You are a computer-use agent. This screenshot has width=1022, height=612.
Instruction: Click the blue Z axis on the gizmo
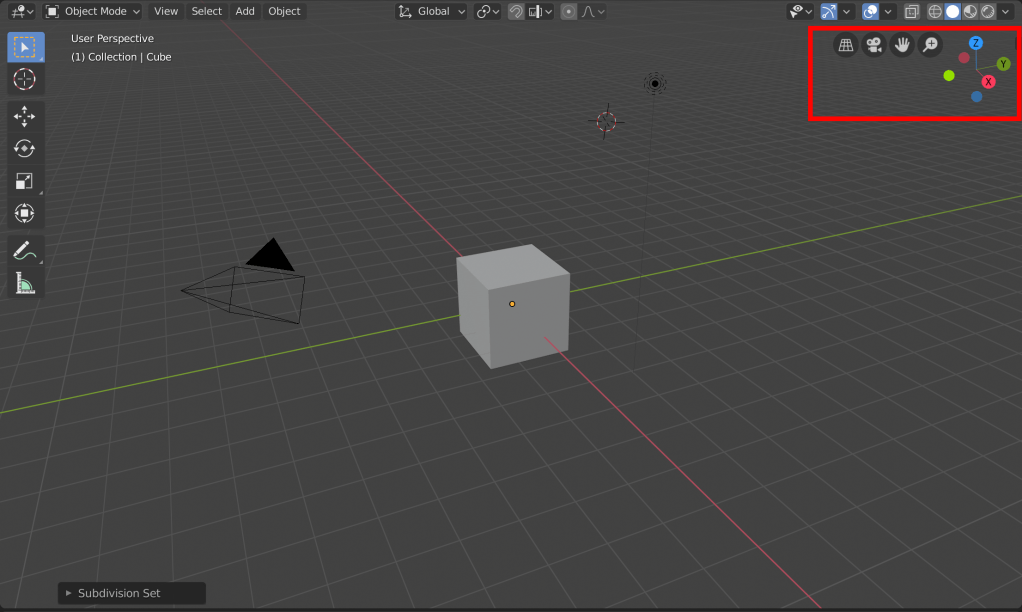[x=976, y=43]
